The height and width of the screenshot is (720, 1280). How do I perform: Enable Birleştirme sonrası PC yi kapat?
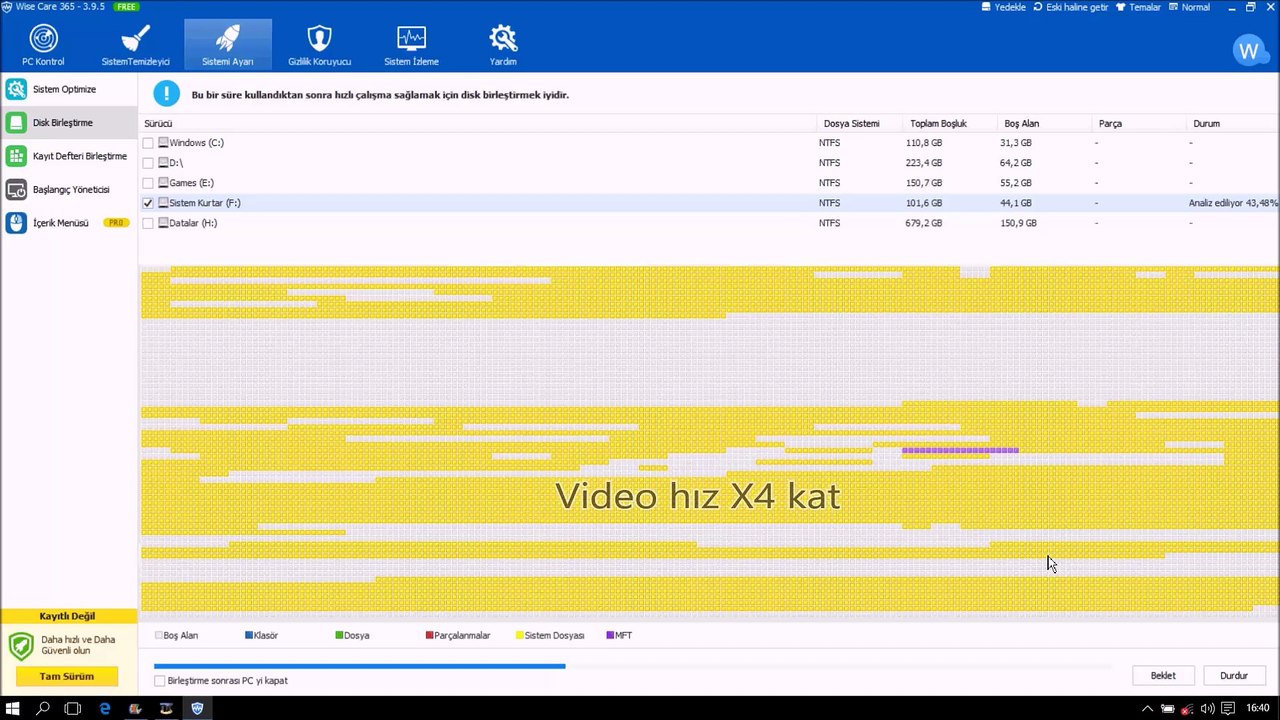pyautogui.click(x=160, y=681)
